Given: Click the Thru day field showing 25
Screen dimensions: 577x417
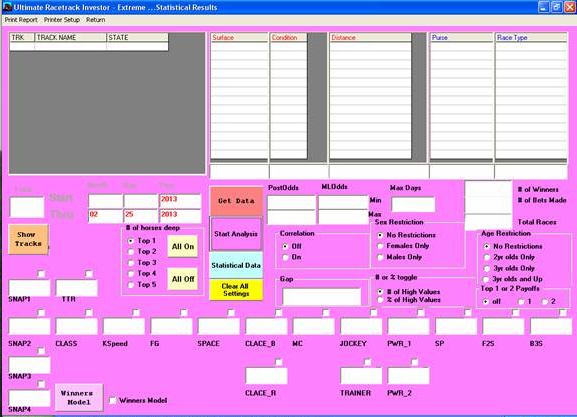Looking at the screenshot, I should [x=141, y=216].
